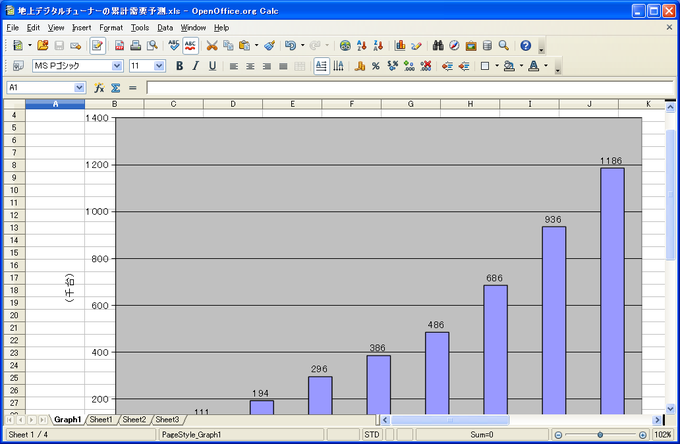Click the Cut scissors icon
The width and height of the screenshot is (680, 444).
(212, 45)
